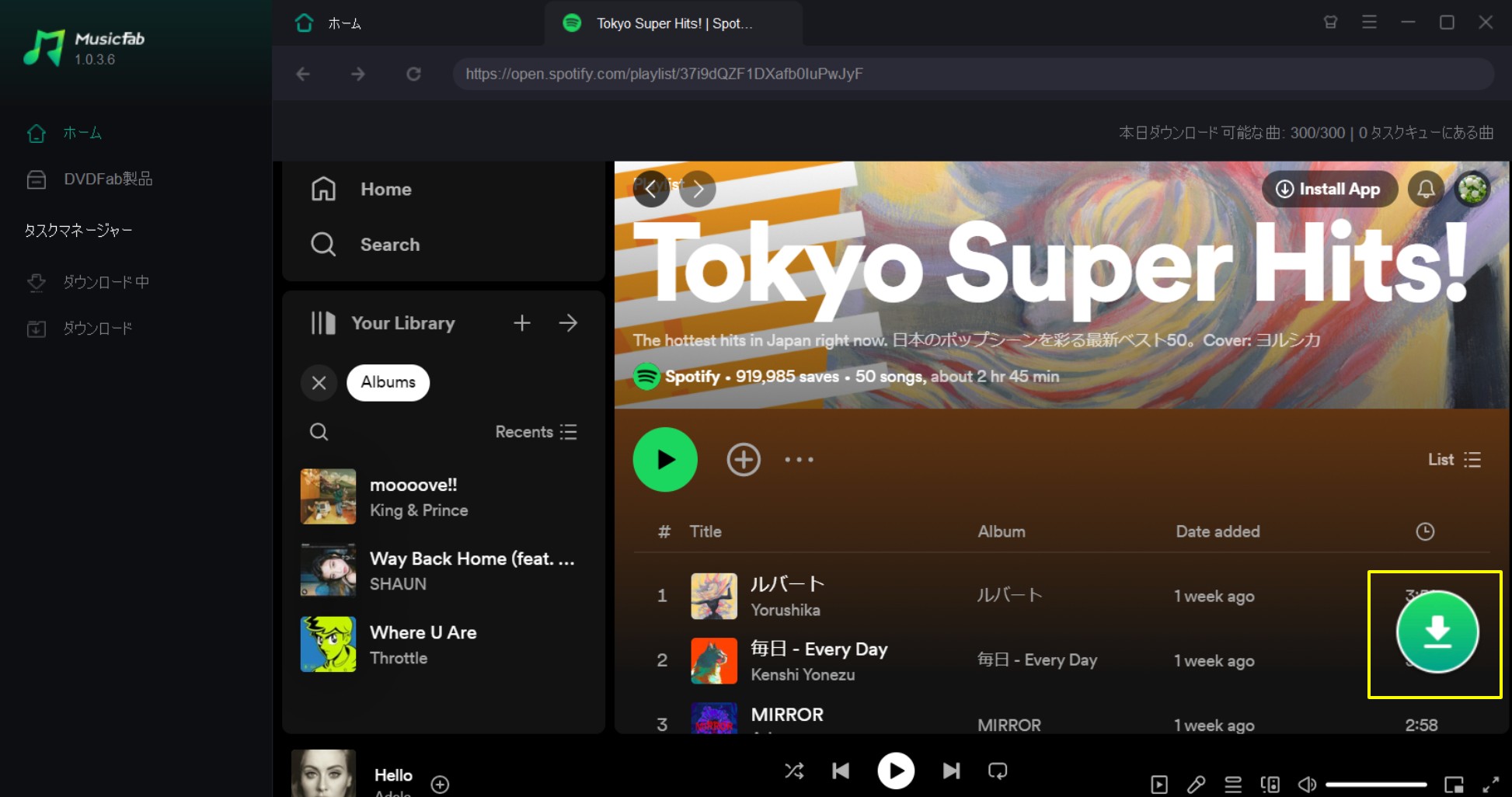Switch to Tokyo Super Hits Spotify tab

point(674,23)
